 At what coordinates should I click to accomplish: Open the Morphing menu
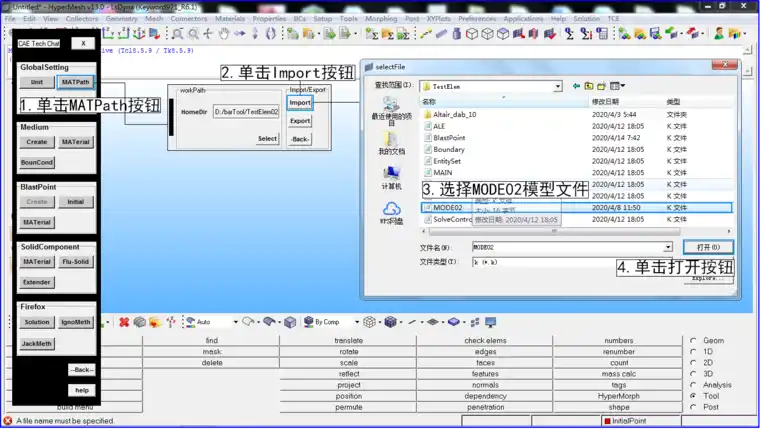(x=381, y=18)
